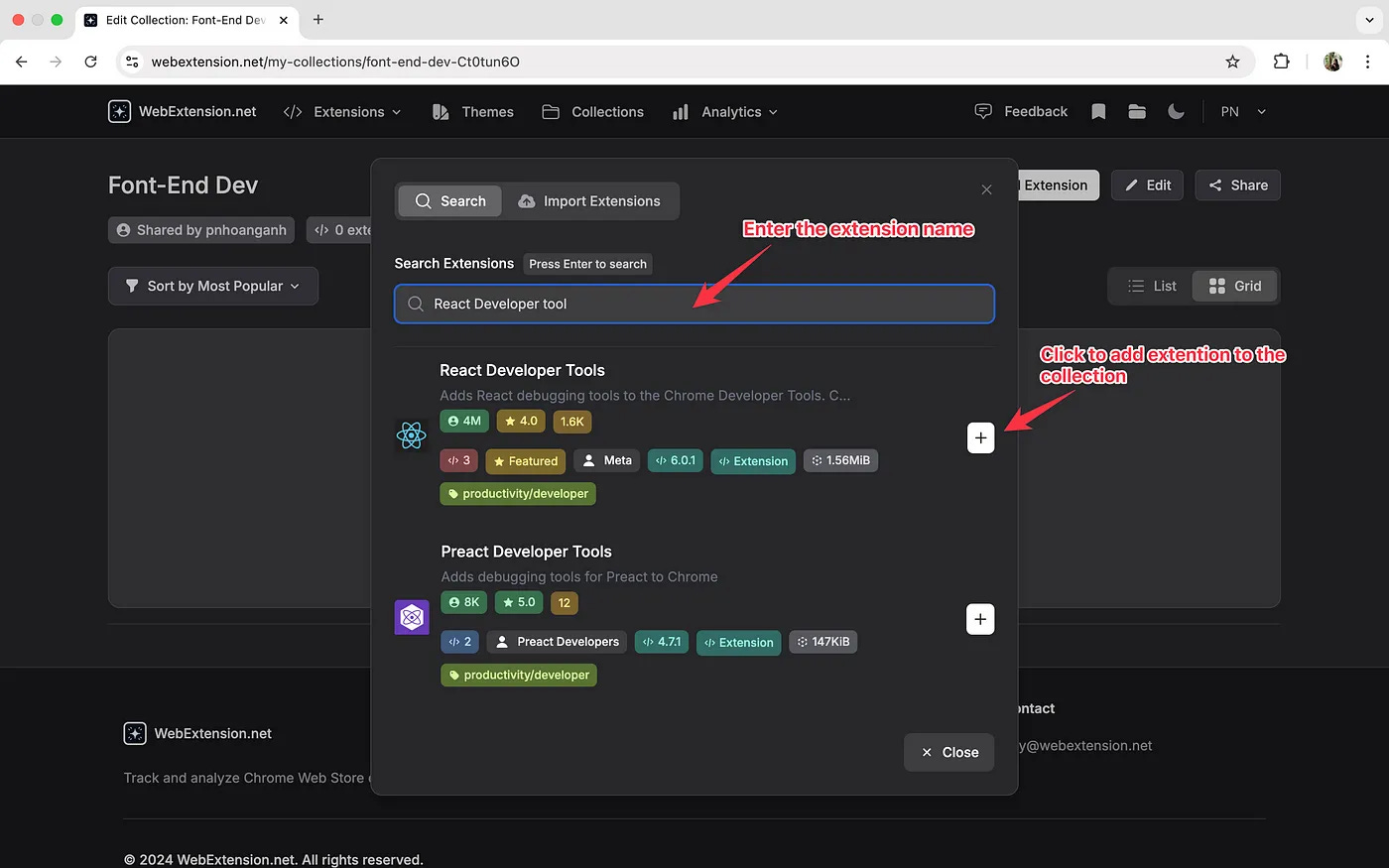Open the tab search dropdown chevron
Image resolution: width=1389 pixels, height=868 pixels.
click(1369, 20)
